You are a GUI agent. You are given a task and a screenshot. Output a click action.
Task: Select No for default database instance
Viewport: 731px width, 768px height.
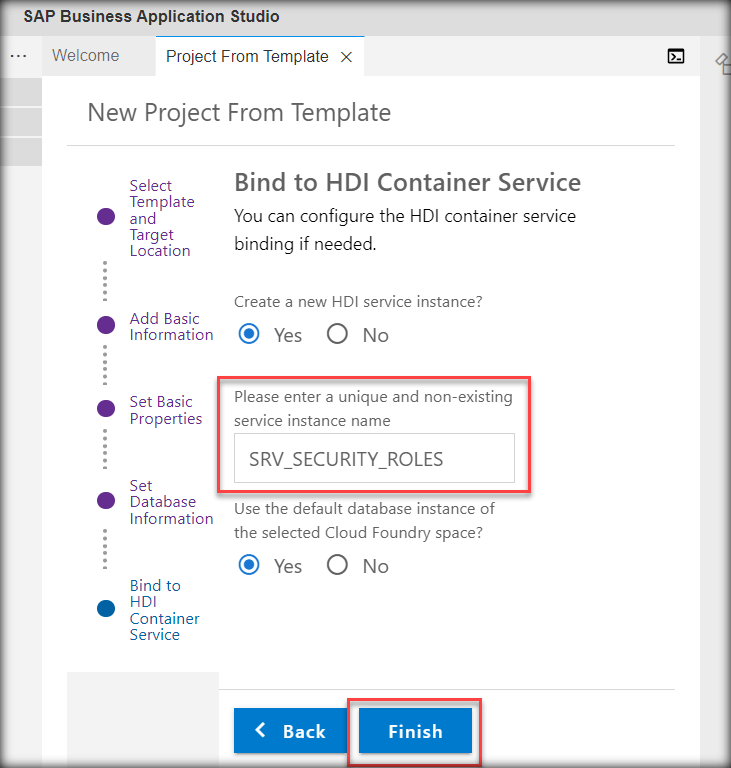tap(337, 565)
